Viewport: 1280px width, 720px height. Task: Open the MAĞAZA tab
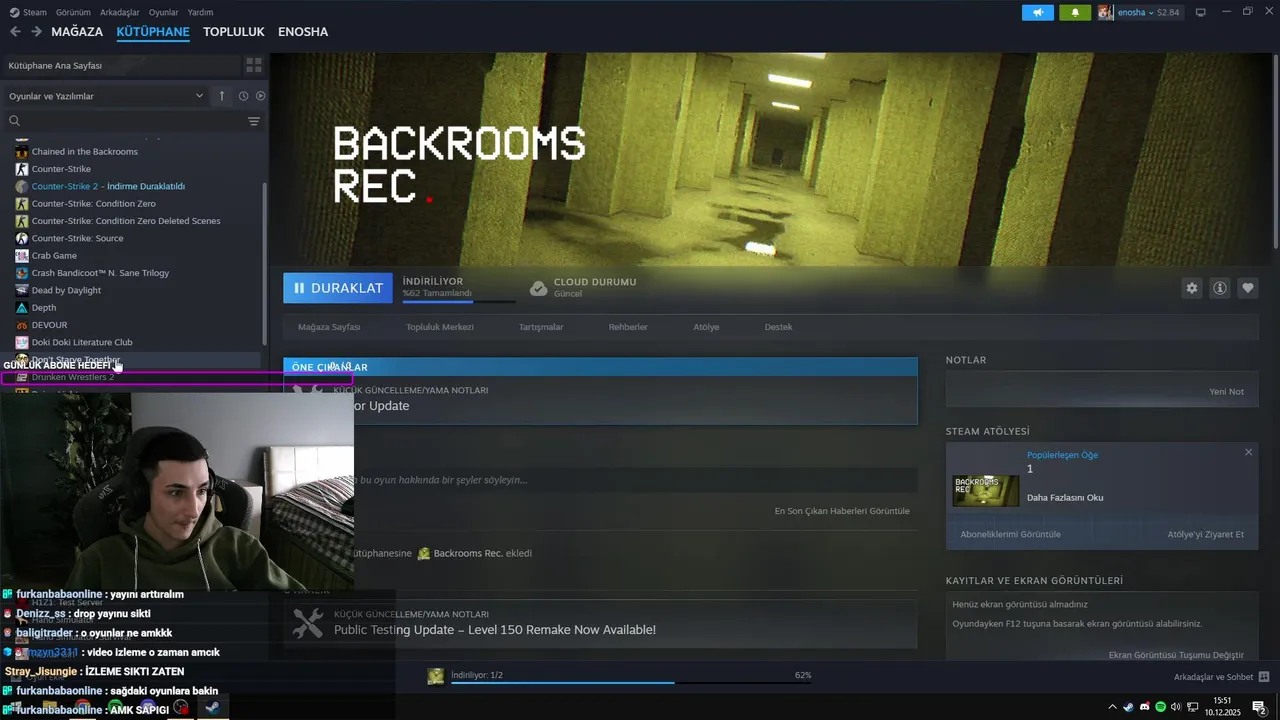point(77,32)
